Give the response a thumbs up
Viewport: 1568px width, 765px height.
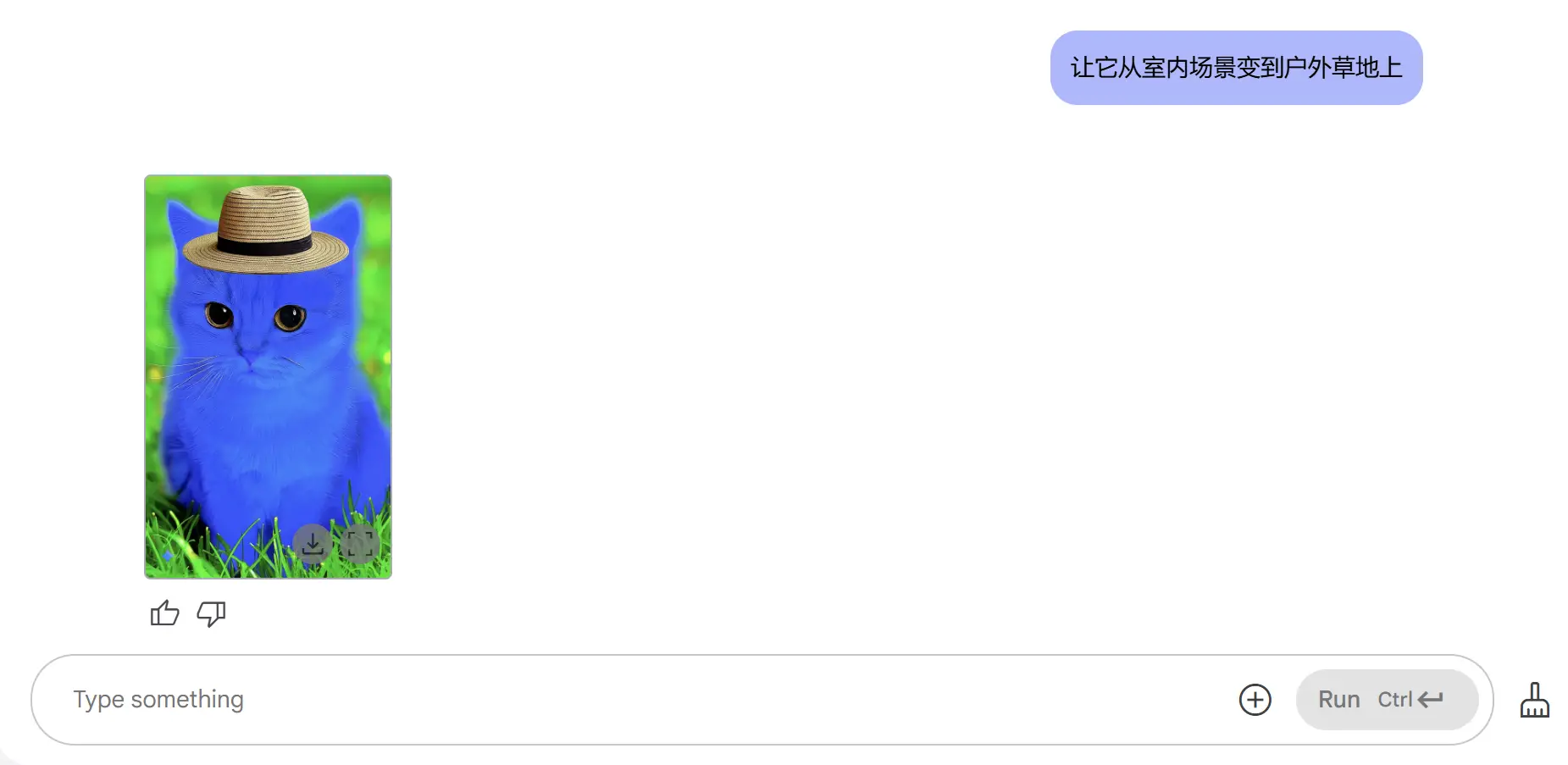(x=164, y=613)
